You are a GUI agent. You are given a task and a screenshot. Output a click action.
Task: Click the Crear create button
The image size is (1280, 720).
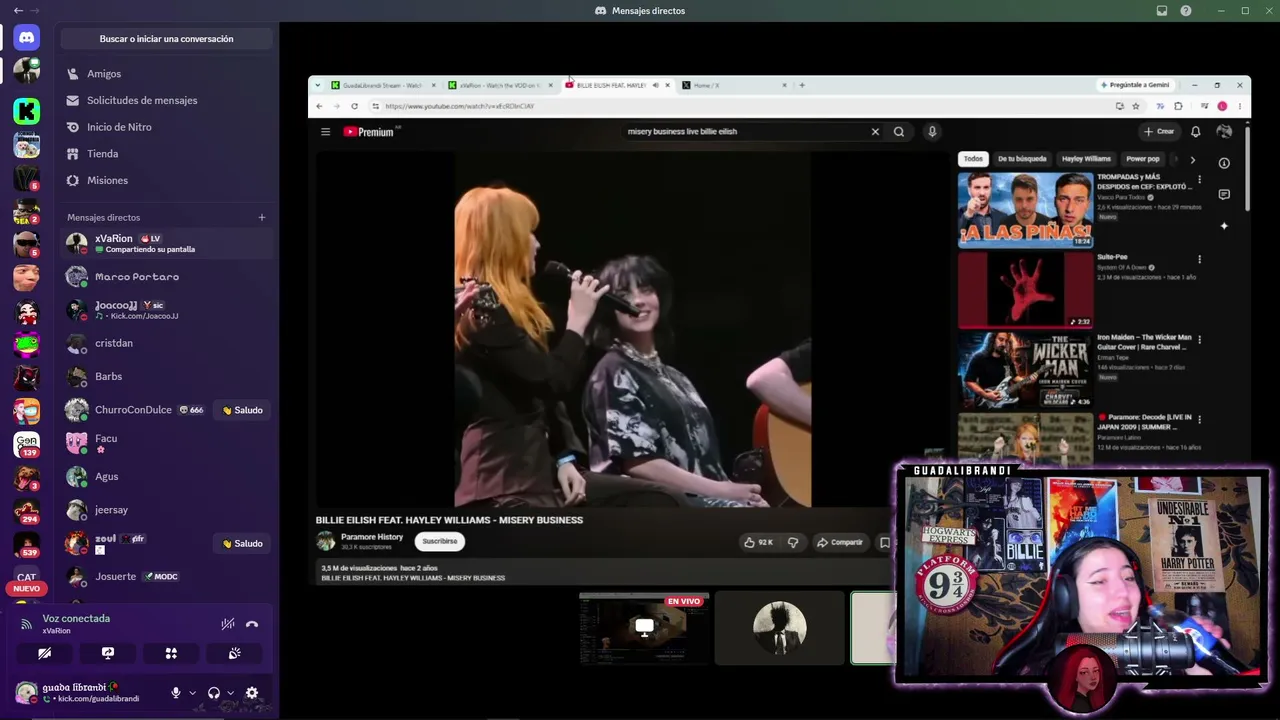(1159, 132)
